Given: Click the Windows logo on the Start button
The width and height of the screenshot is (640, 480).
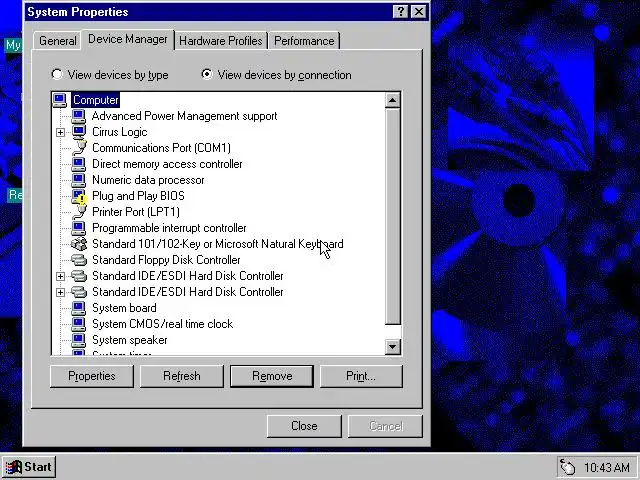Looking at the screenshot, I should click(13, 467).
